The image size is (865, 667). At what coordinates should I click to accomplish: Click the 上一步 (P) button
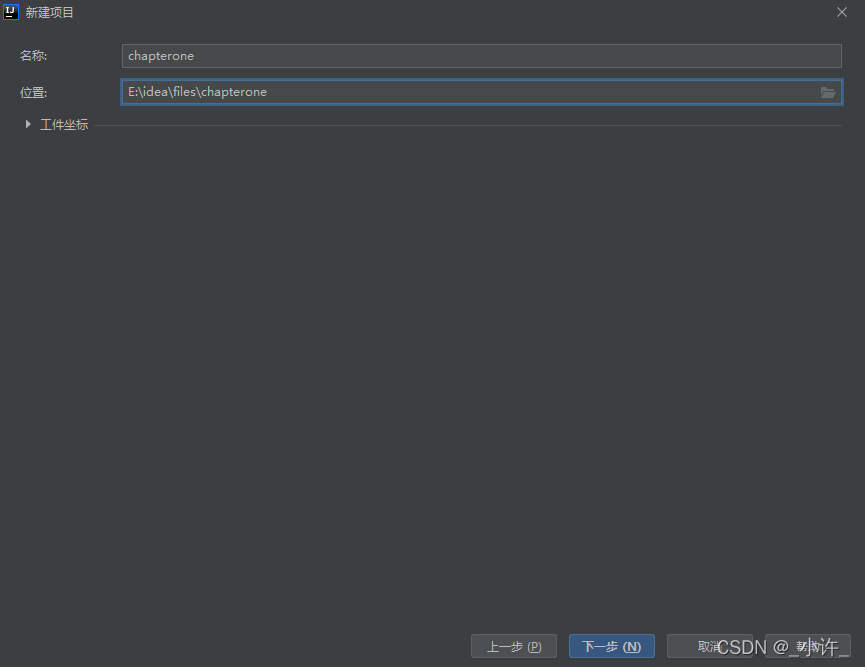coord(514,646)
